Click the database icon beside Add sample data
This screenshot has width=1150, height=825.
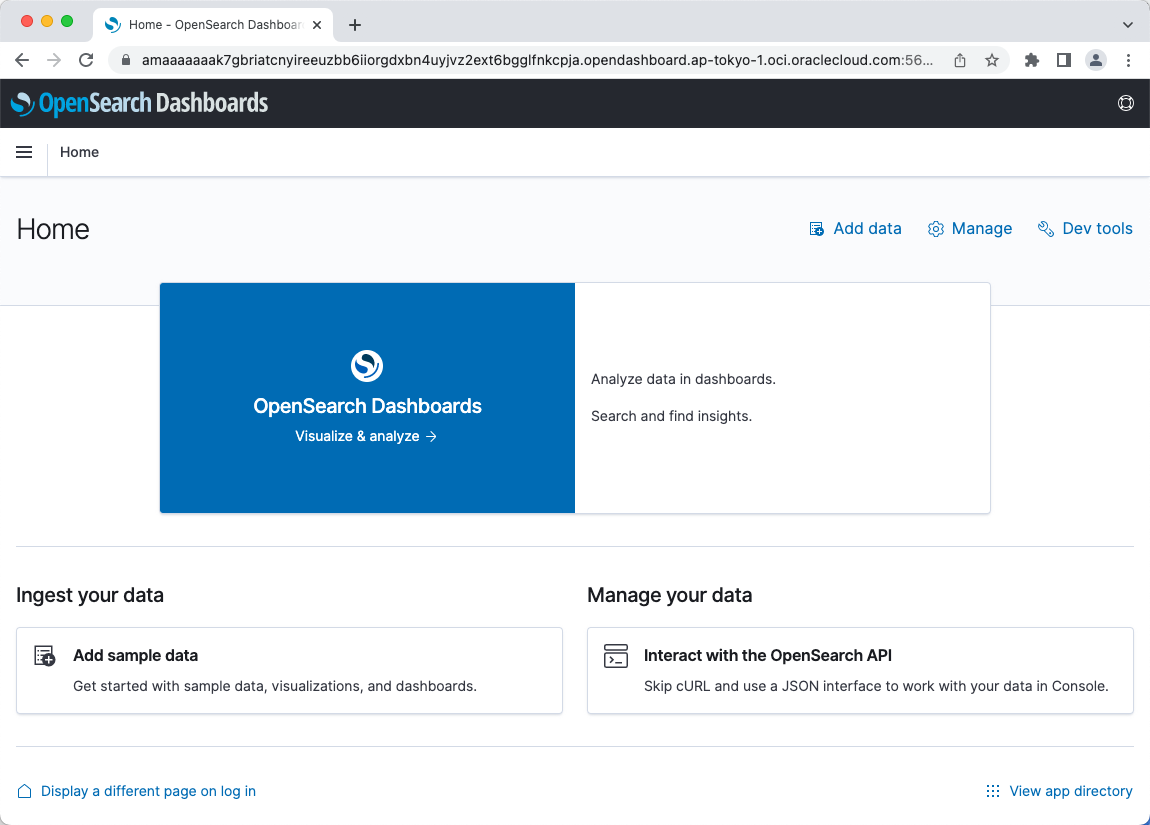click(44, 655)
